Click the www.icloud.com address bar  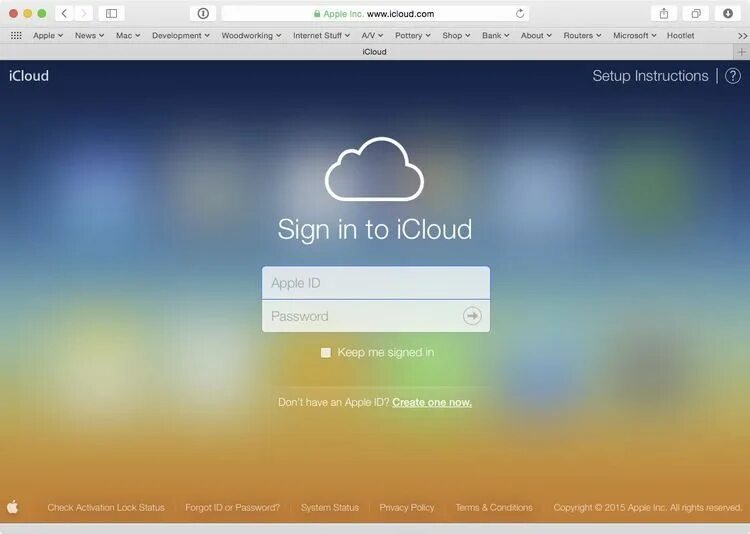tap(375, 14)
